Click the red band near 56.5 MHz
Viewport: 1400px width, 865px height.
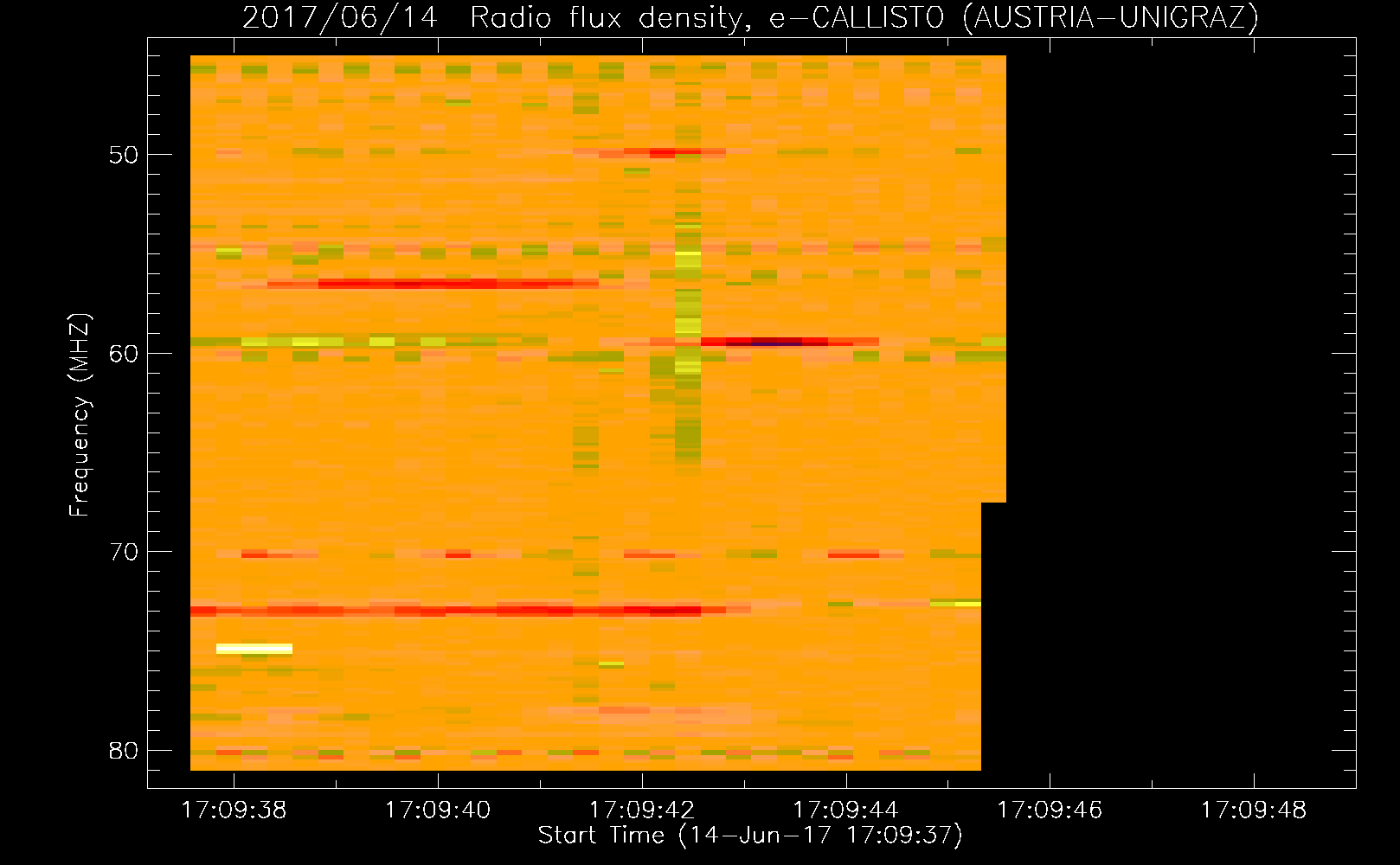433,283
